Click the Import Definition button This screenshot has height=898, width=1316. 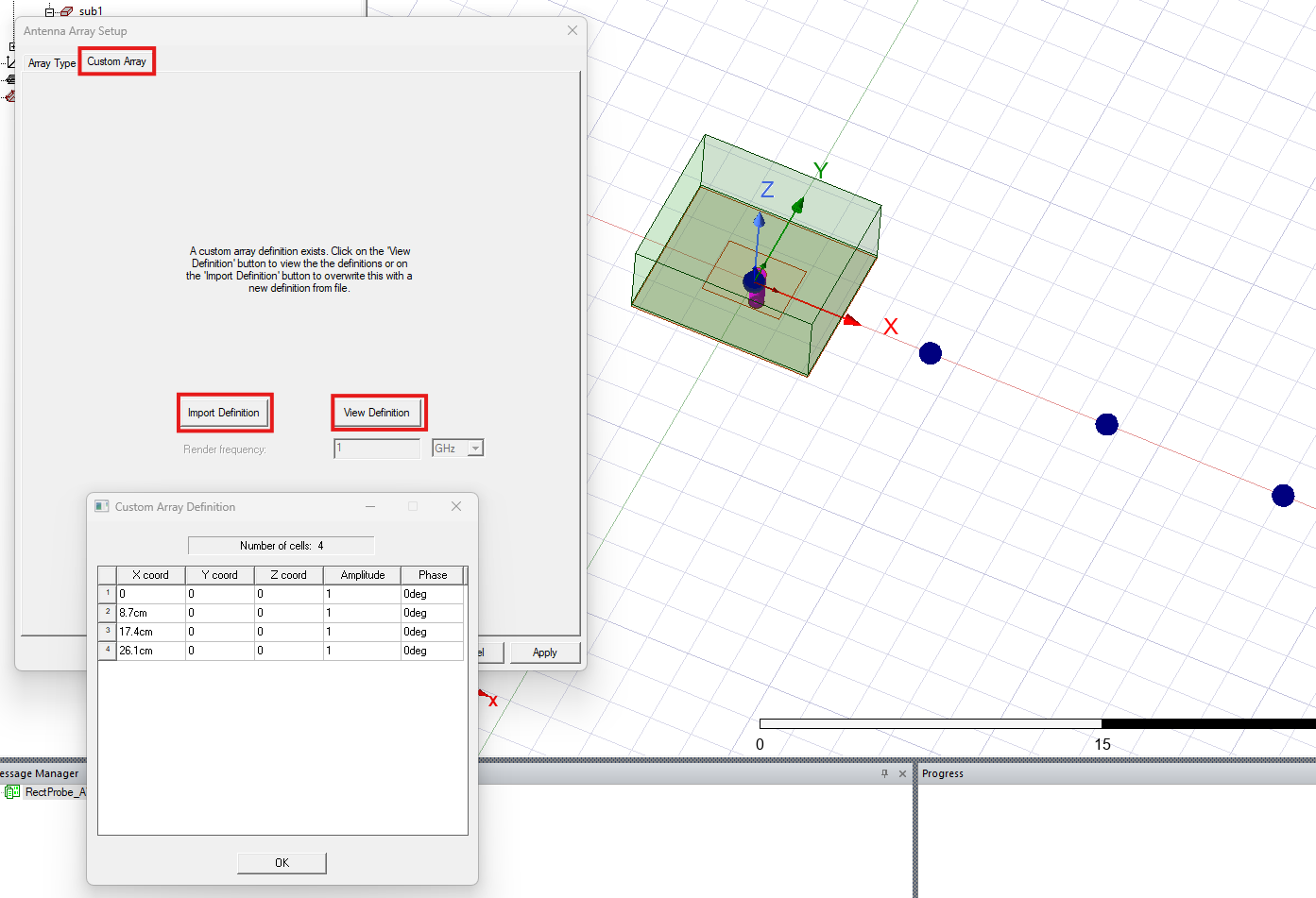pos(224,413)
